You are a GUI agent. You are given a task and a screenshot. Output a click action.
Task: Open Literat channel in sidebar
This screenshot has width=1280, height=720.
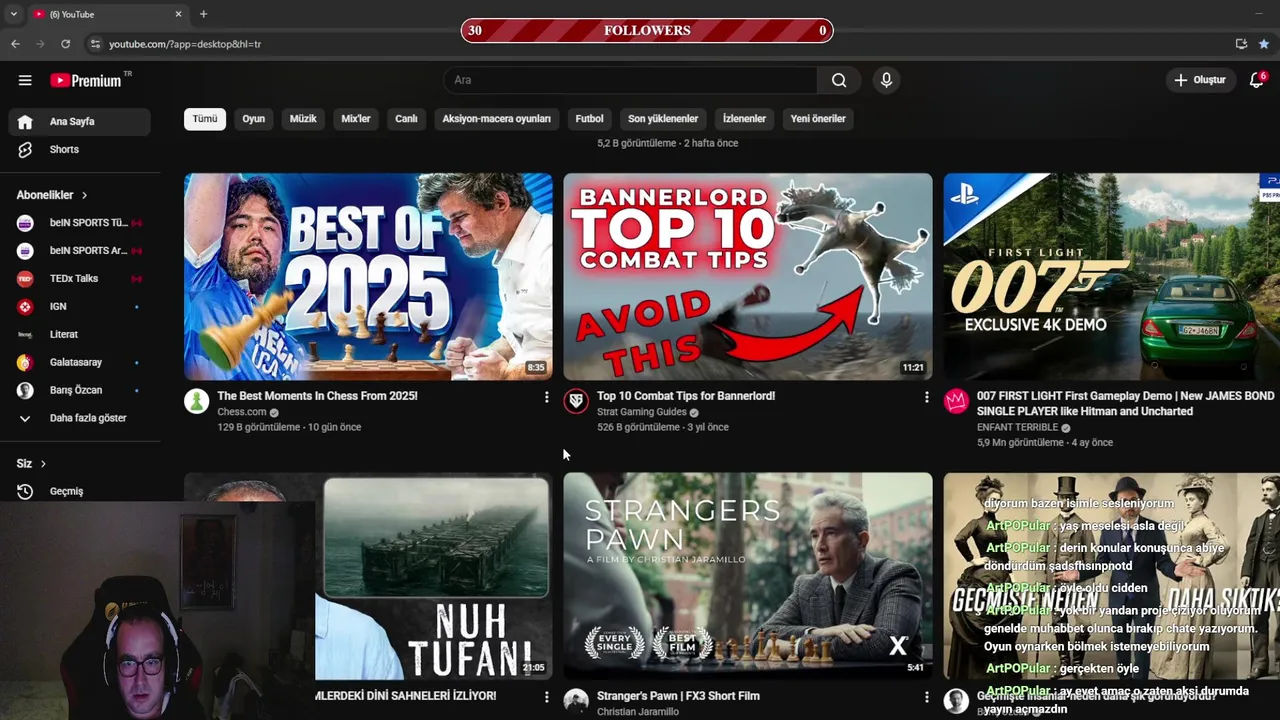[x=80, y=335]
